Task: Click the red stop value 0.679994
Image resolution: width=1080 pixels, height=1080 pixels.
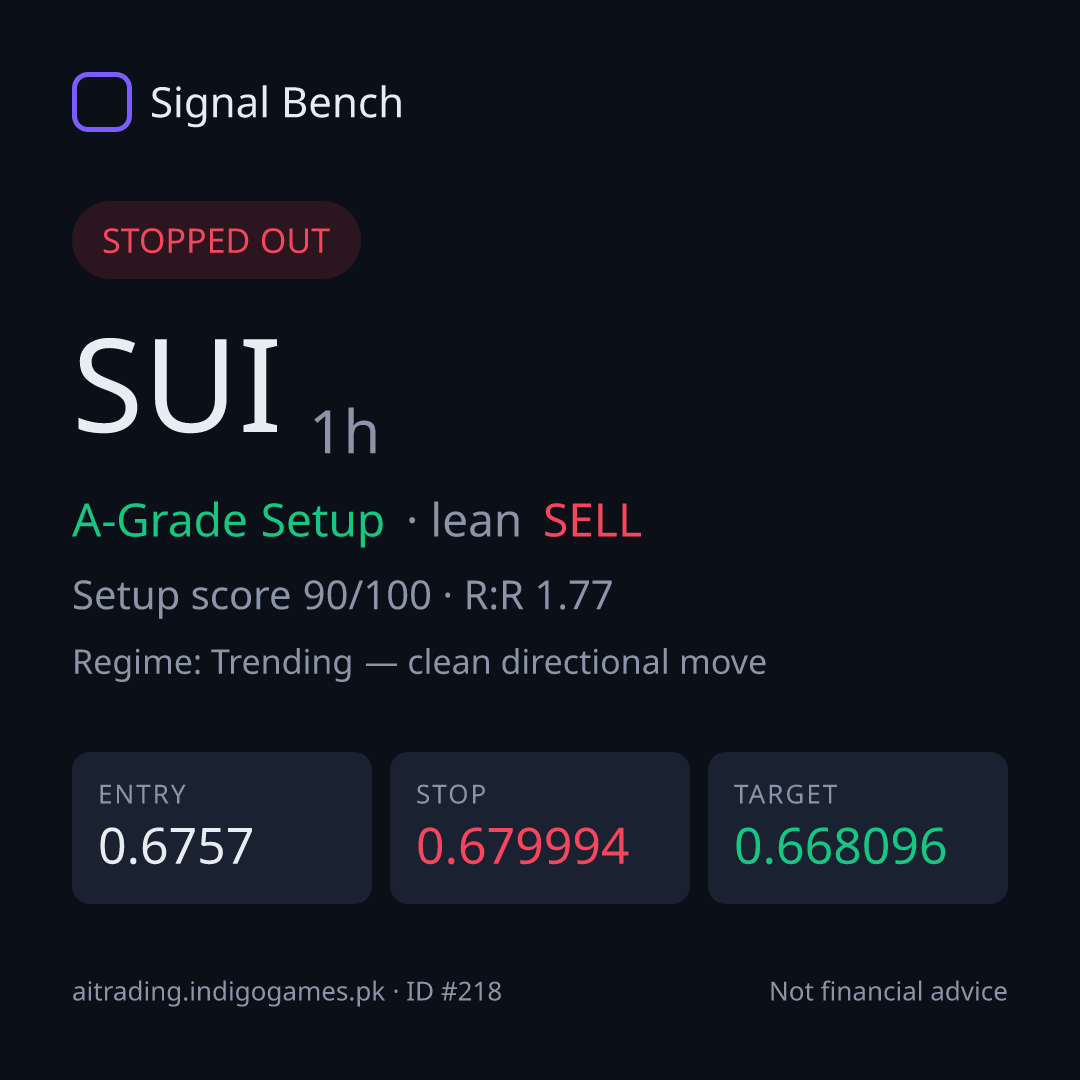Action: click(x=523, y=846)
